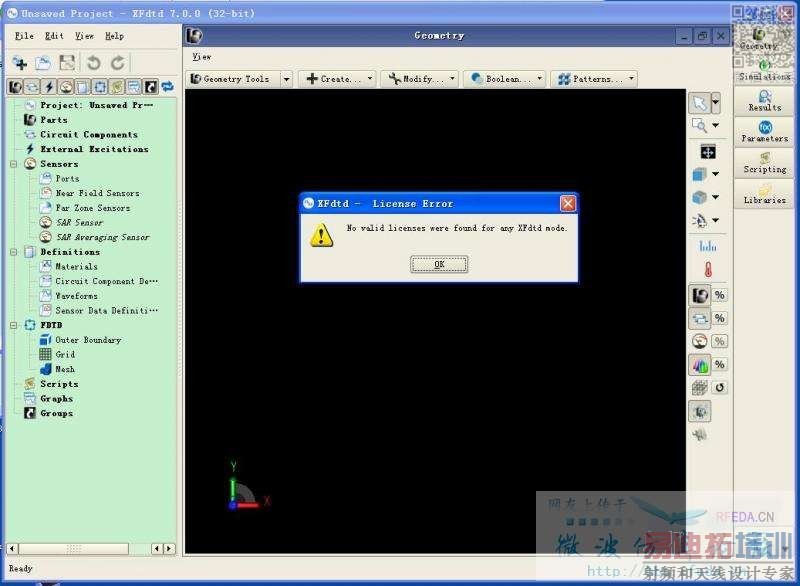Close the License Error dialog

(x=568, y=203)
